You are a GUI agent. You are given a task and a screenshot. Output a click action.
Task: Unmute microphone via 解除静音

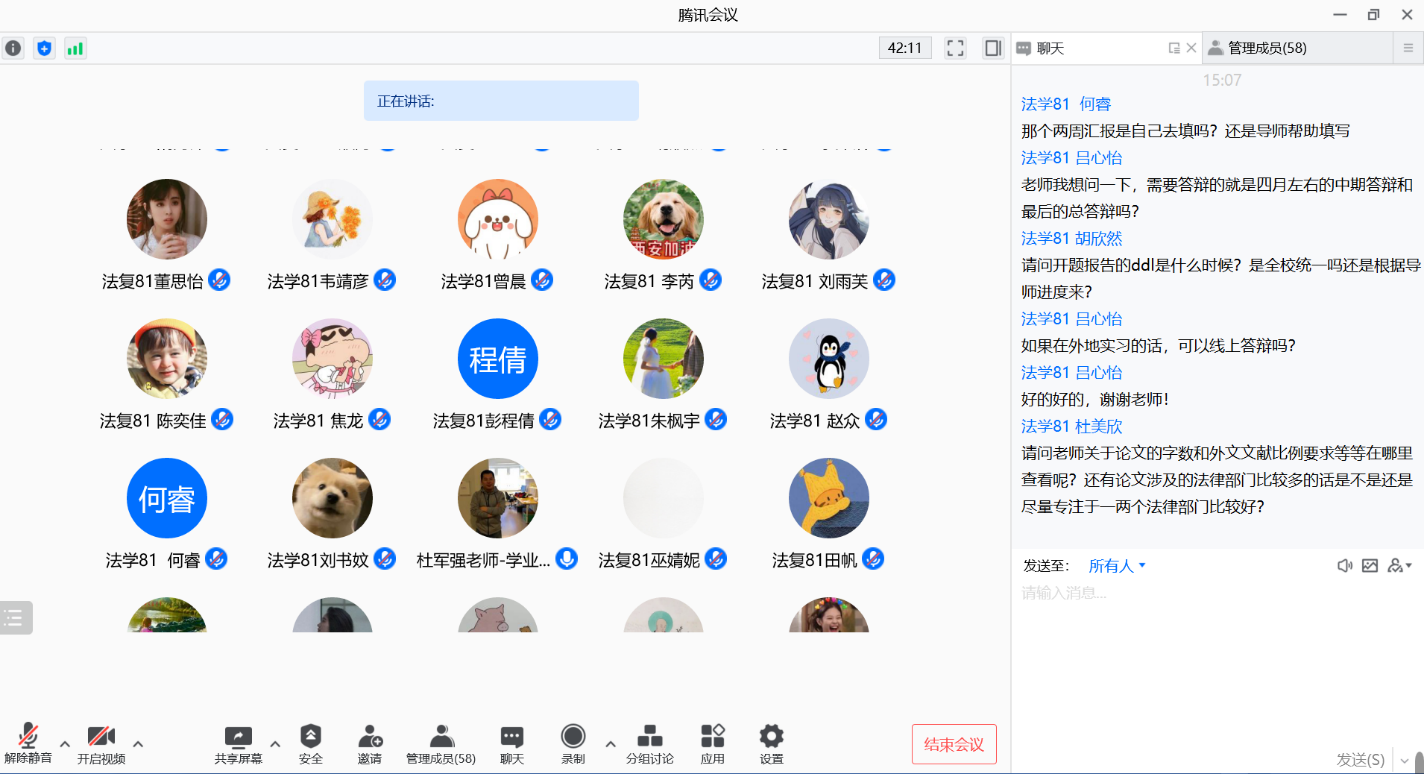pos(28,744)
